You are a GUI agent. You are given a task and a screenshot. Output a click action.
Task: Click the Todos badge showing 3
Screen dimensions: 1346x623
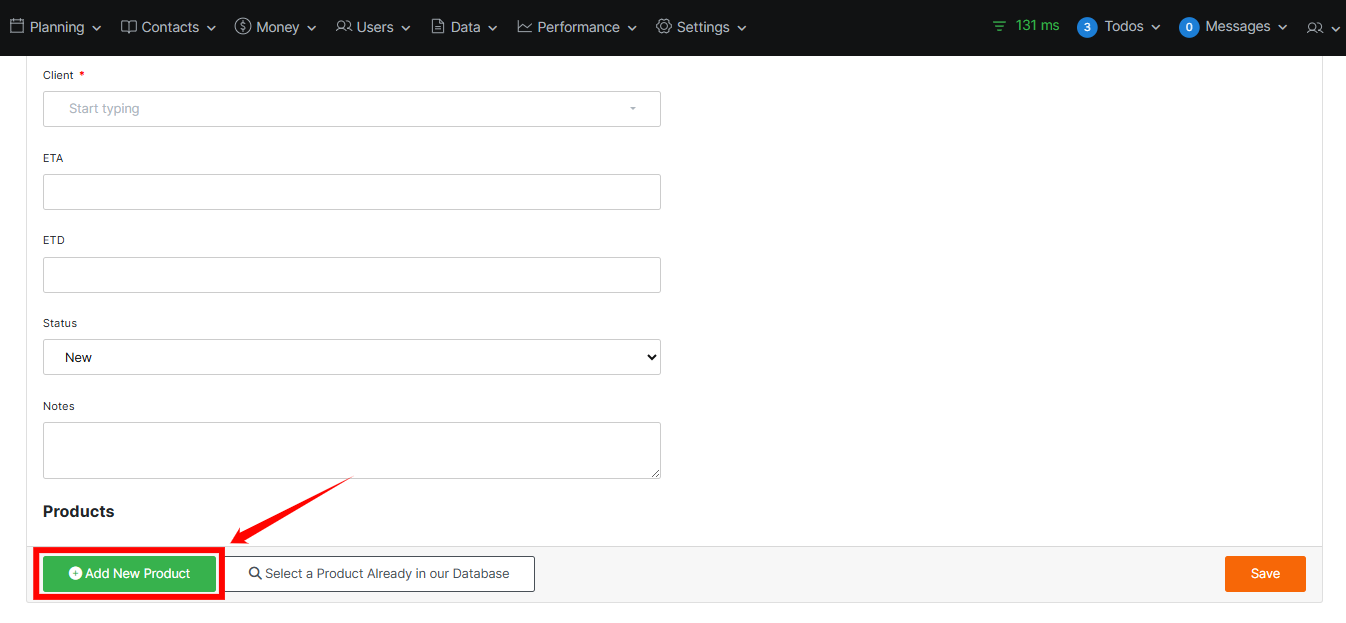pyautogui.click(x=1086, y=26)
